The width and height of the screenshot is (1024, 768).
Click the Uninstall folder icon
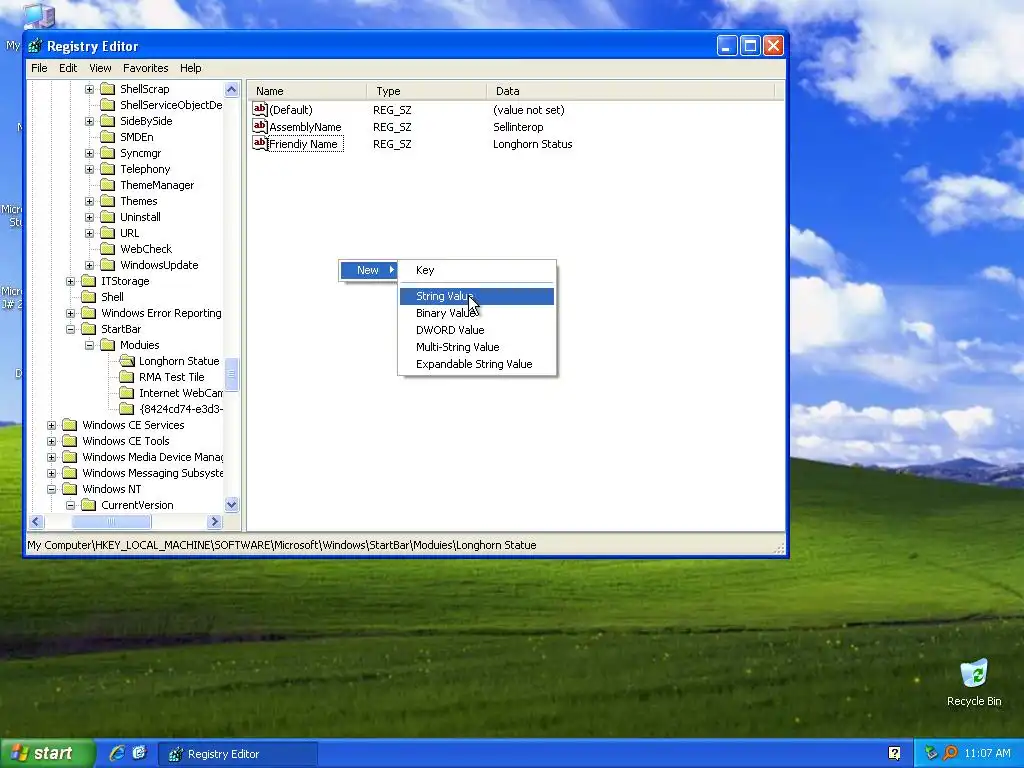tap(108, 217)
